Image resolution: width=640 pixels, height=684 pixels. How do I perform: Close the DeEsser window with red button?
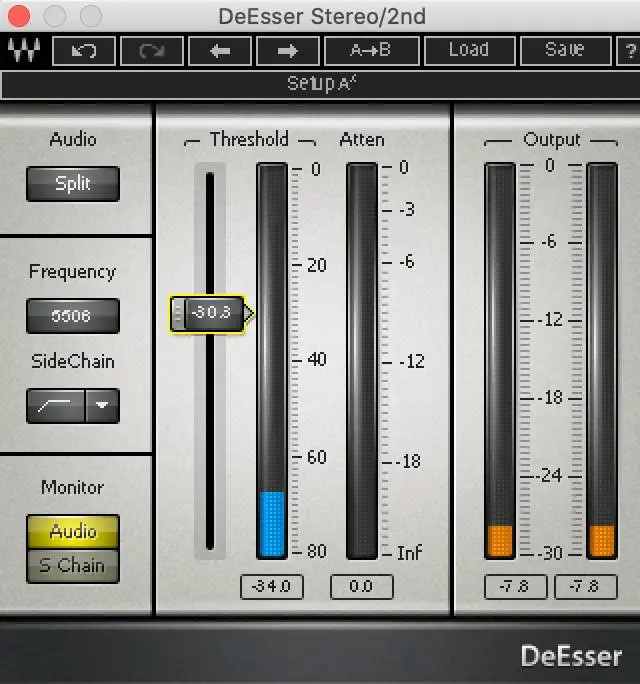tap(19, 16)
